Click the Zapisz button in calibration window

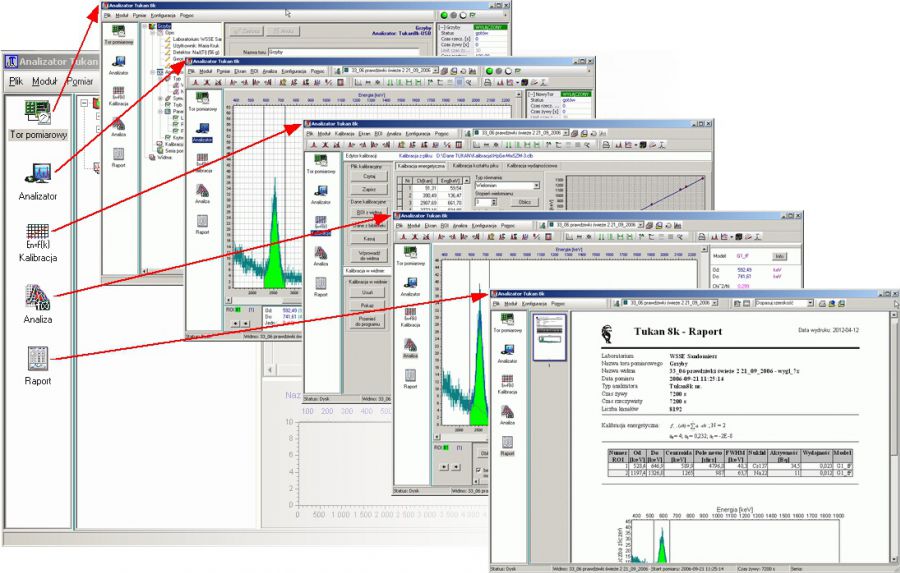[368, 189]
